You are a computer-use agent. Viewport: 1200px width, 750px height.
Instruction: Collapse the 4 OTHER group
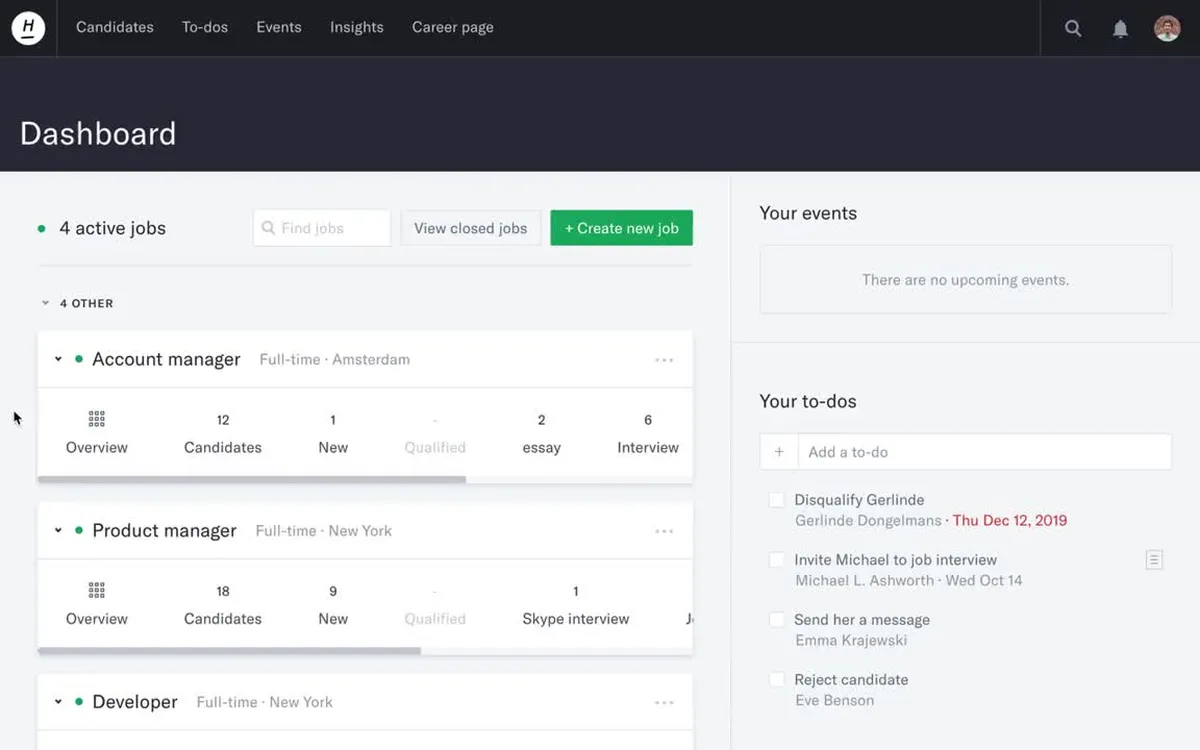coord(45,303)
